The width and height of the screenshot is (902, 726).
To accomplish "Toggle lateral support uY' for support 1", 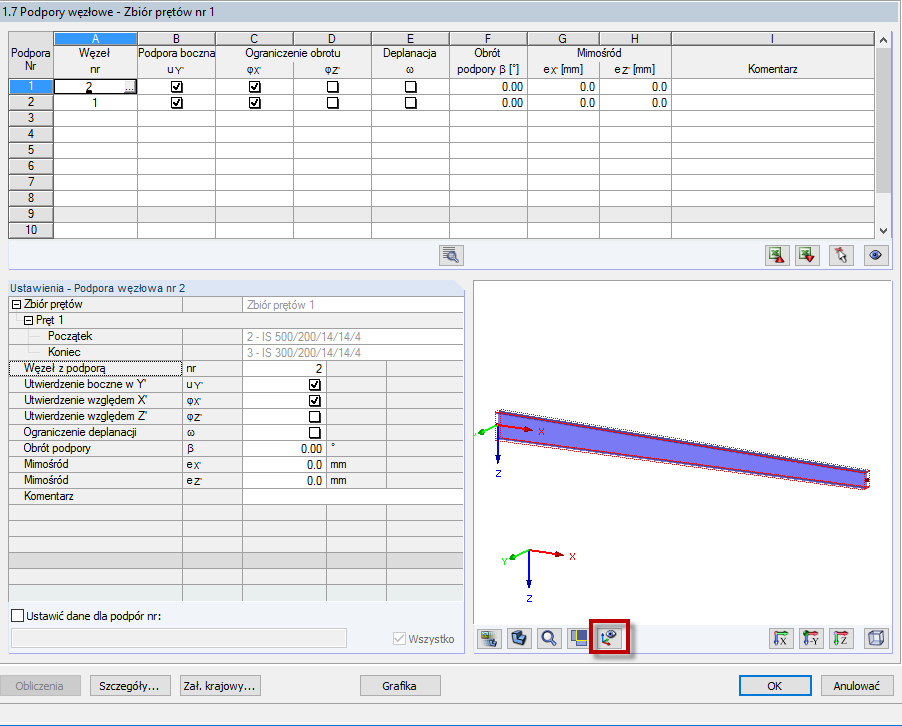I will click(x=177, y=87).
